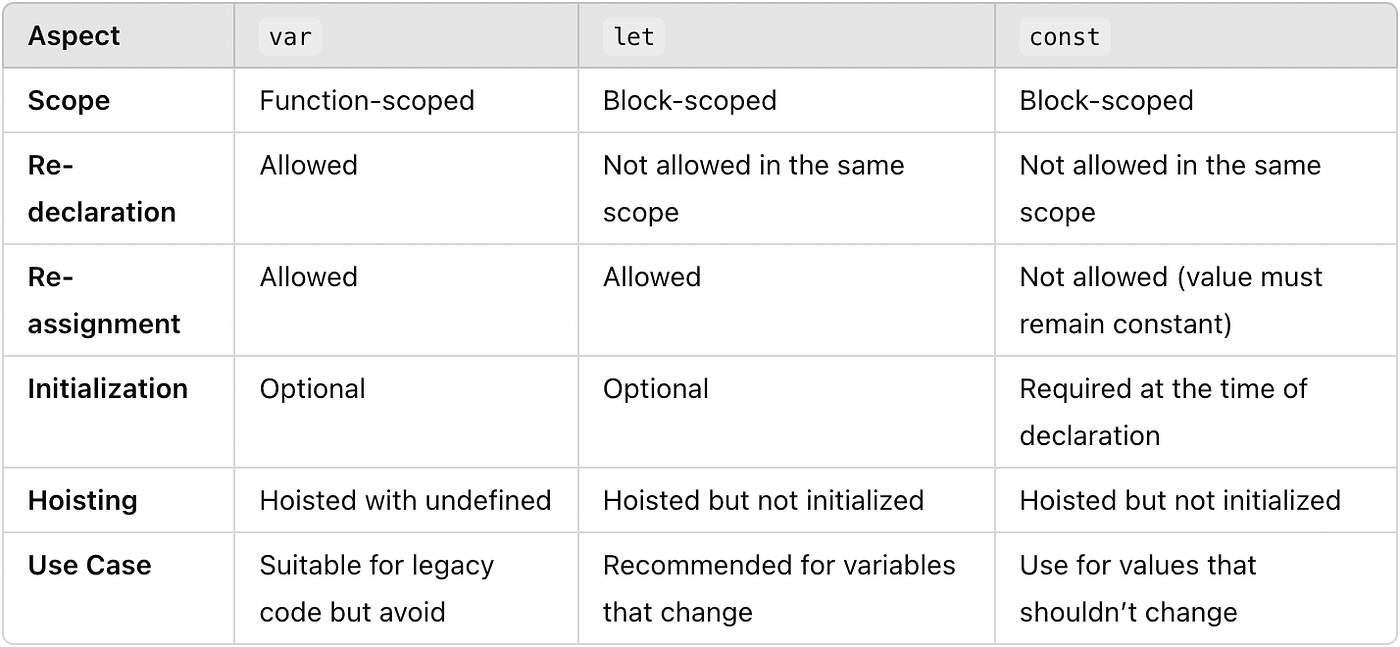Click the "Function-scoped" cell

pyautogui.click(x=367, y=100)
